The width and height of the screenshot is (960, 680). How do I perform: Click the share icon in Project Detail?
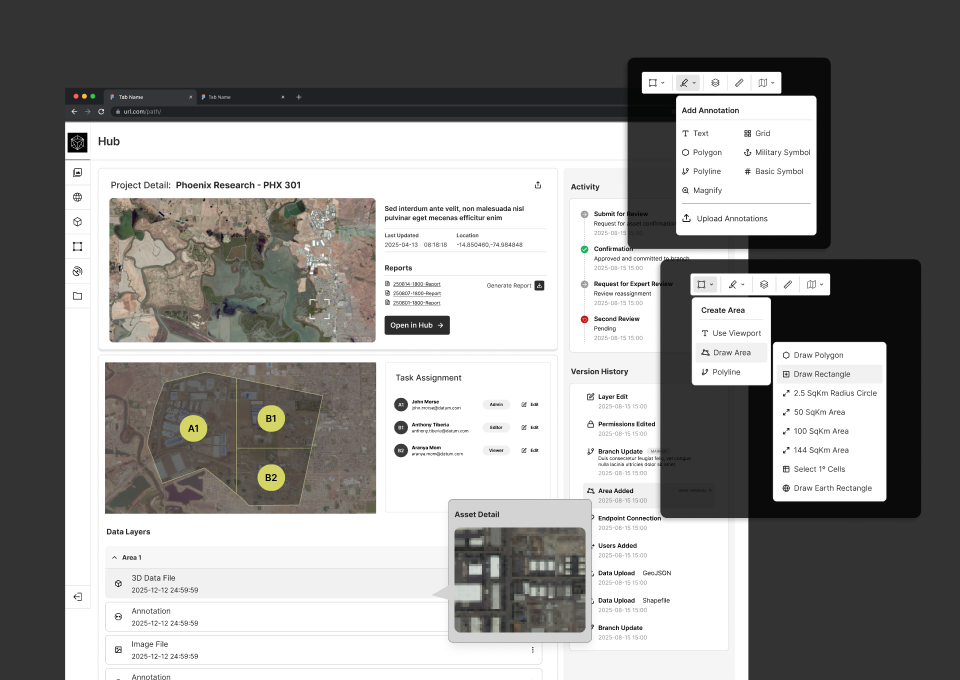538,185
